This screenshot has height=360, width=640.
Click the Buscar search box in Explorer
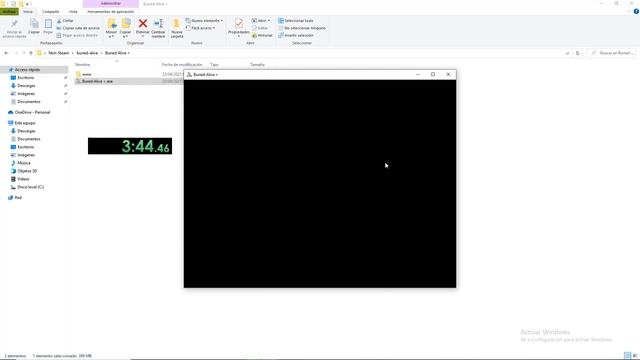click(611, 53)
